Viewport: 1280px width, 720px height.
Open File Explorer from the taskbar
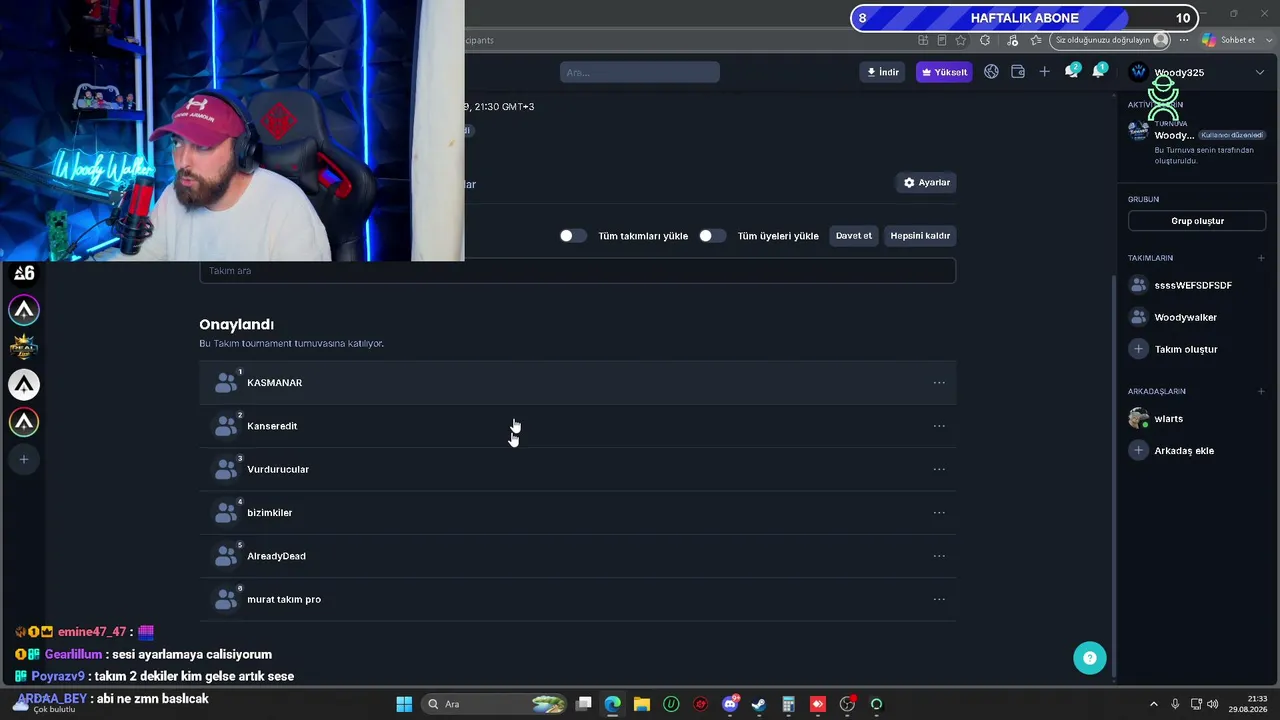coord(641,704)
